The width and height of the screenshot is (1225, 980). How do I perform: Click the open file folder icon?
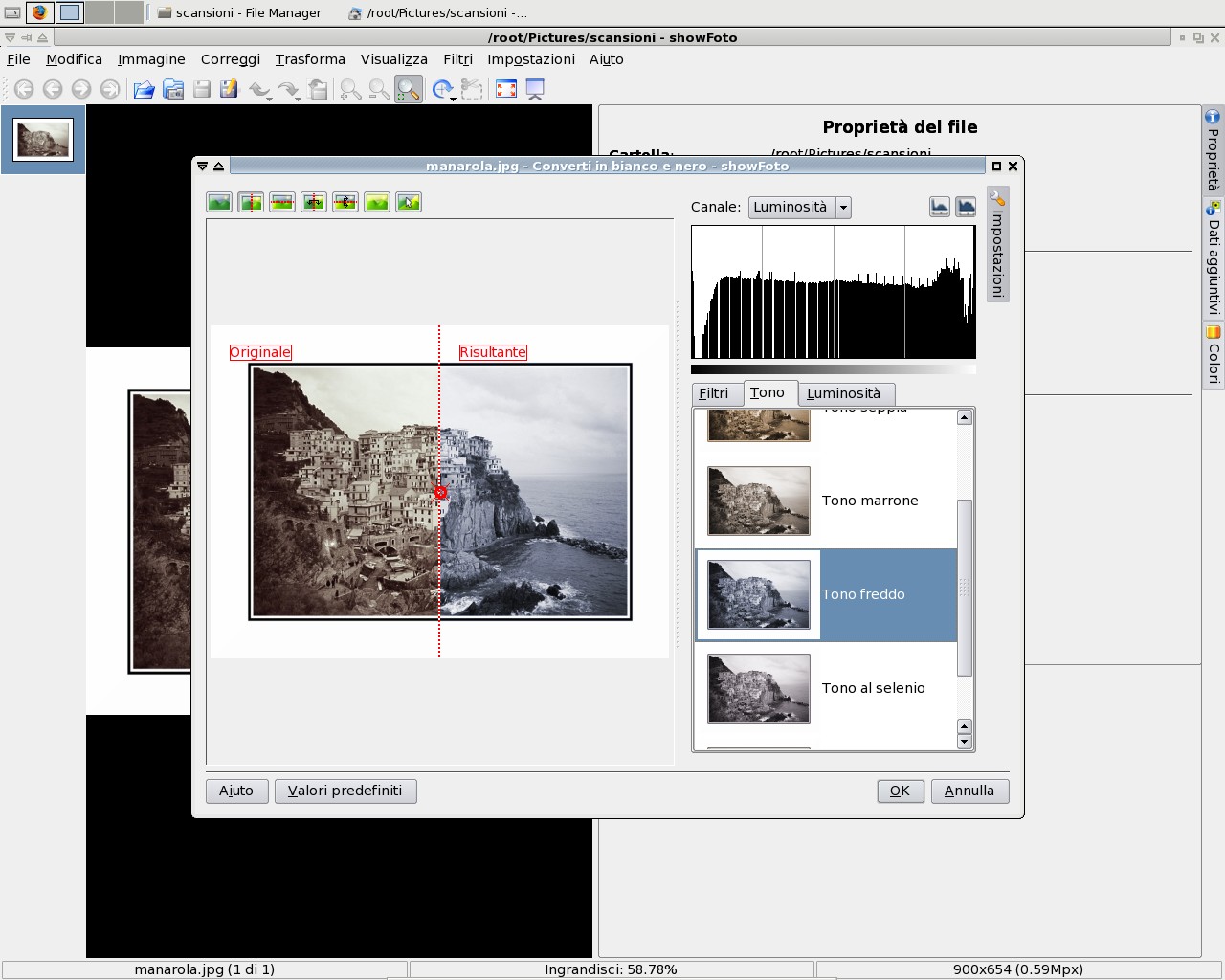pyautogui.click(x=145, y=89)
